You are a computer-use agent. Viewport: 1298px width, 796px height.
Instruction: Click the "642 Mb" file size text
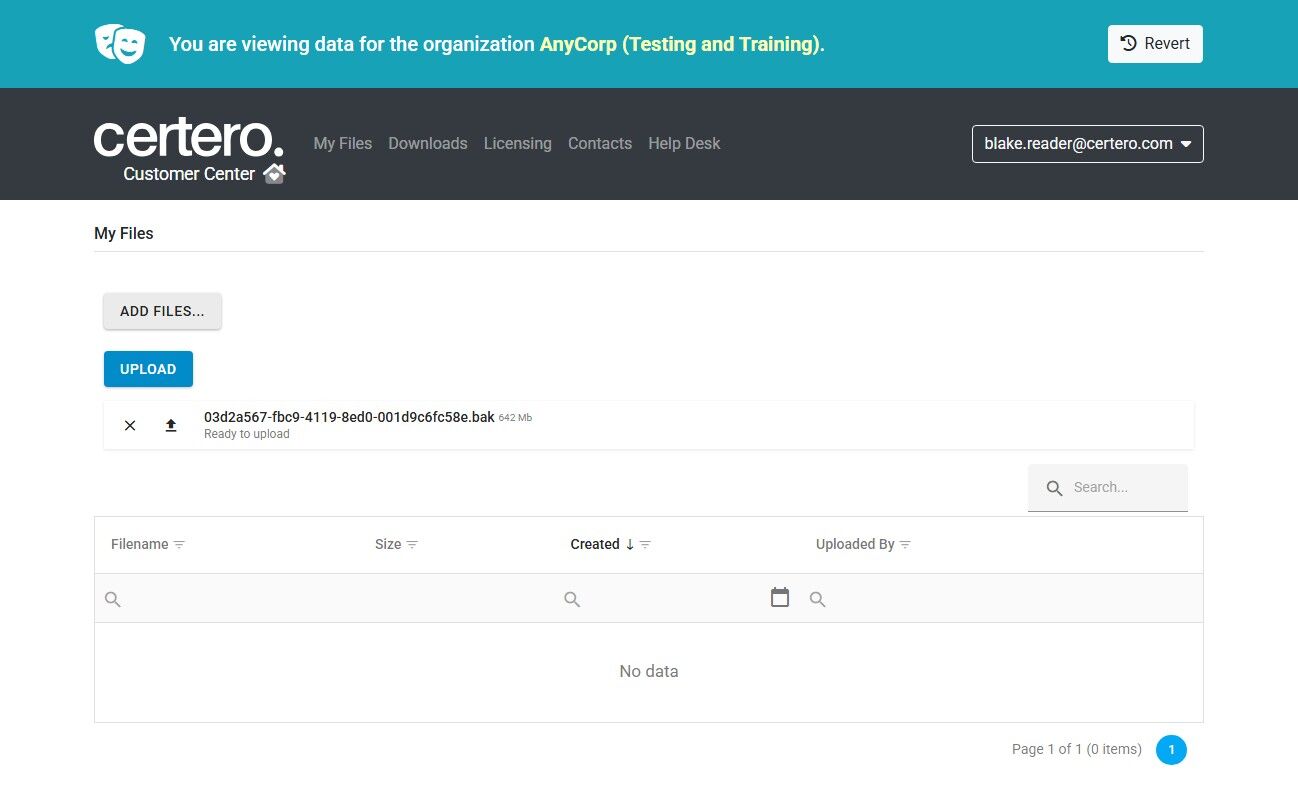515,418
